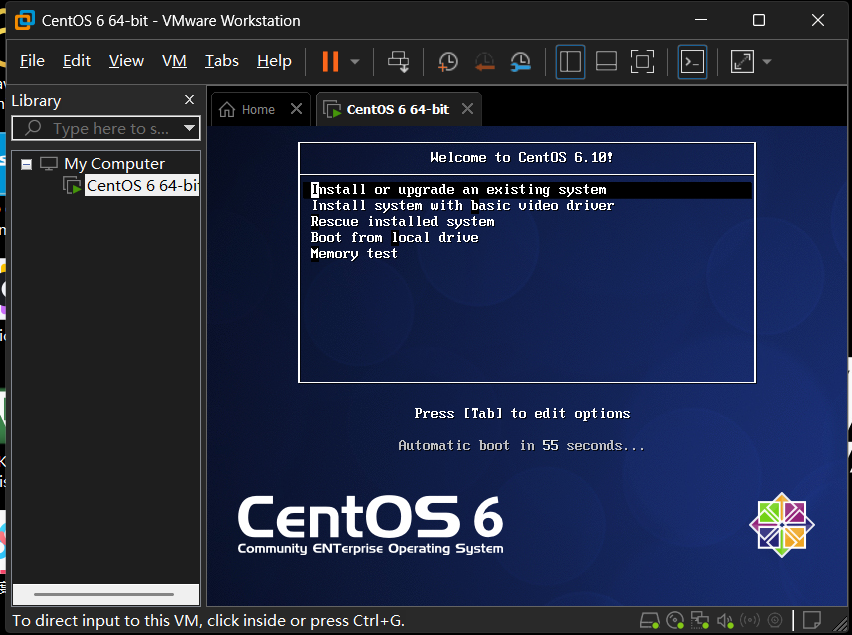The width and height of the screenshot is (852, 635).
Task: Open the message log note icon
Action: point(812,620)
